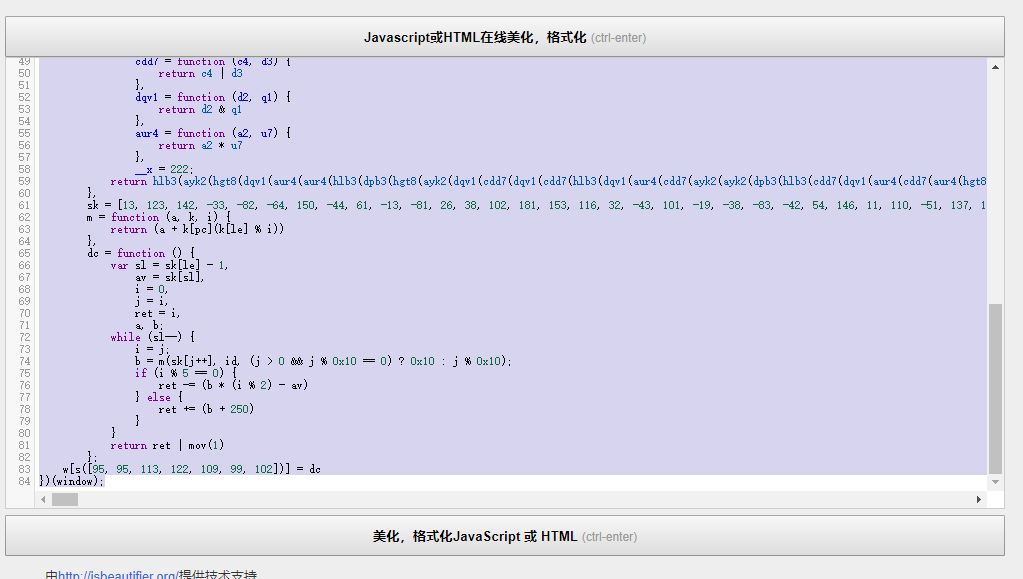Click the 'return (a + k[pc]' line

(x=197, y=229)
